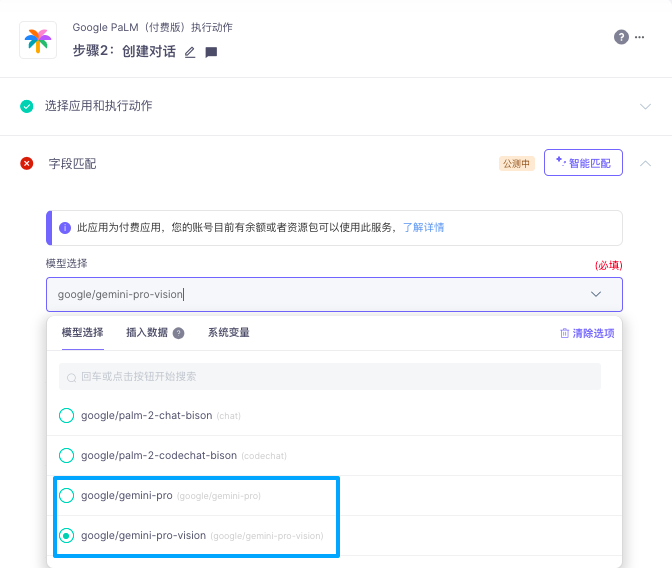Click Google PaLM（付费版）执行动作 subtitle

click(x=153, y=27)
